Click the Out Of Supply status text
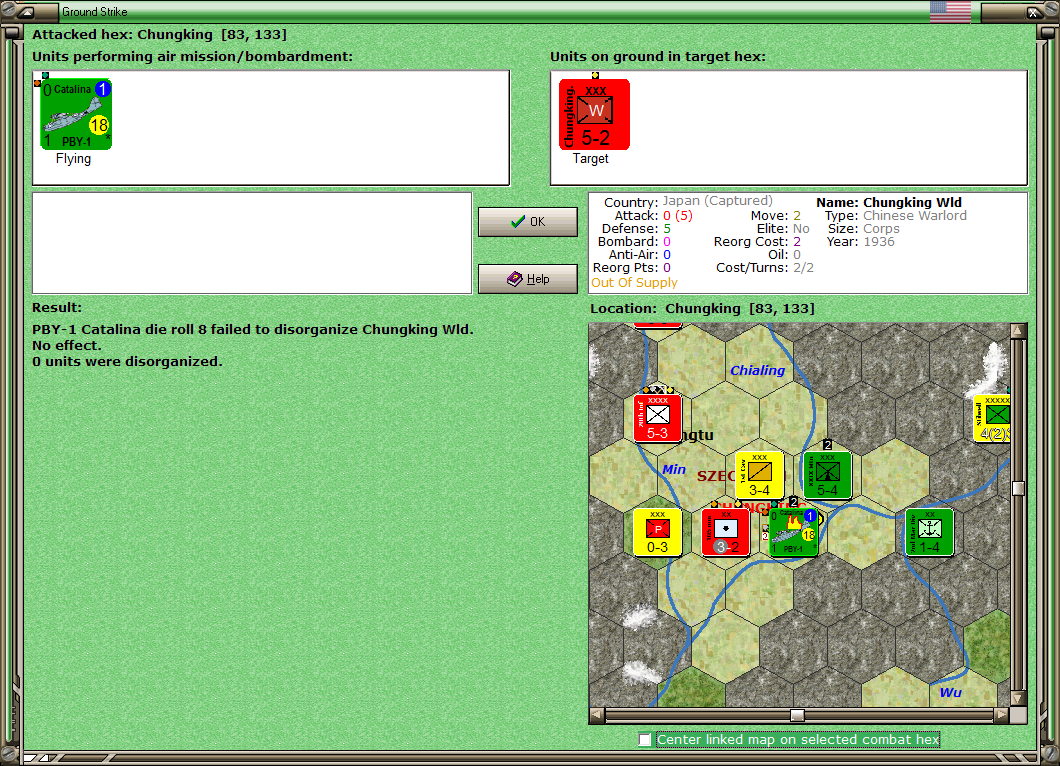 pyautogui.click(x=634, y=283)
